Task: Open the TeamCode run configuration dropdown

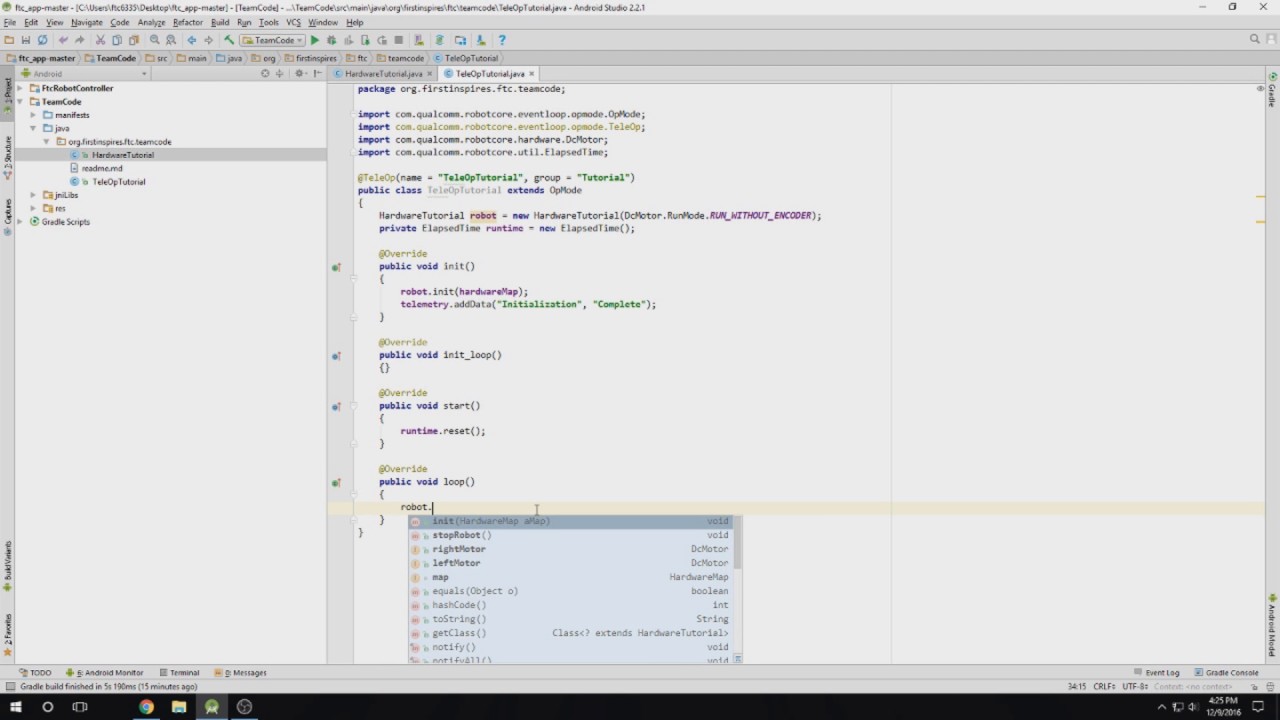Action: (273, 40)
